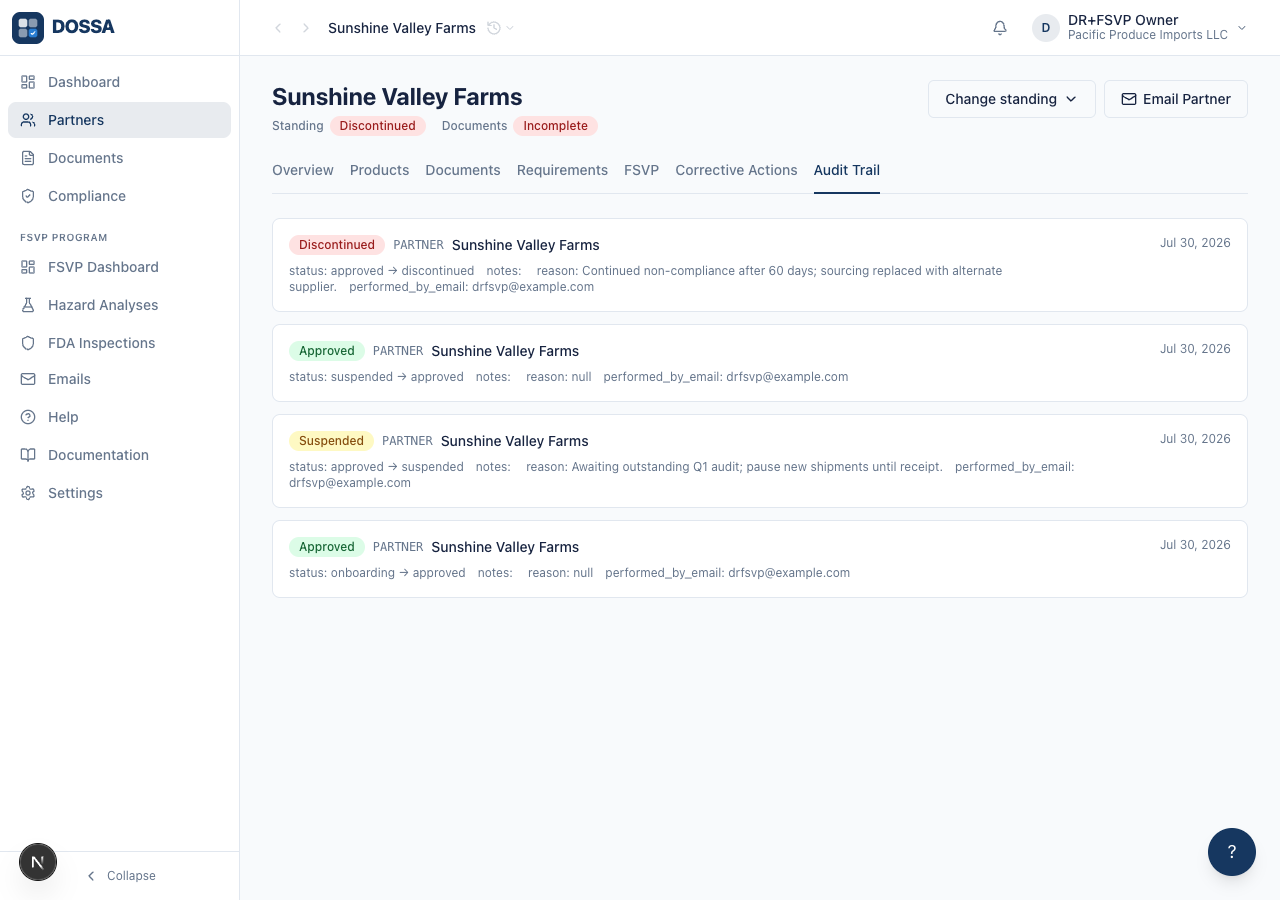The width and height of the screenshot is (1280, 900).
Task: Click the Discontinued badge in first audit entry
Action: click(x=337, y=245)
